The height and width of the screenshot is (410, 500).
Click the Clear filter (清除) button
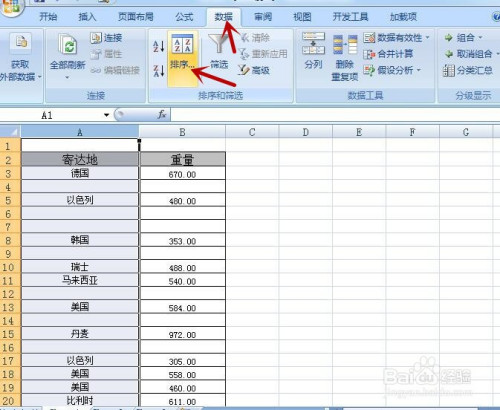255,38
